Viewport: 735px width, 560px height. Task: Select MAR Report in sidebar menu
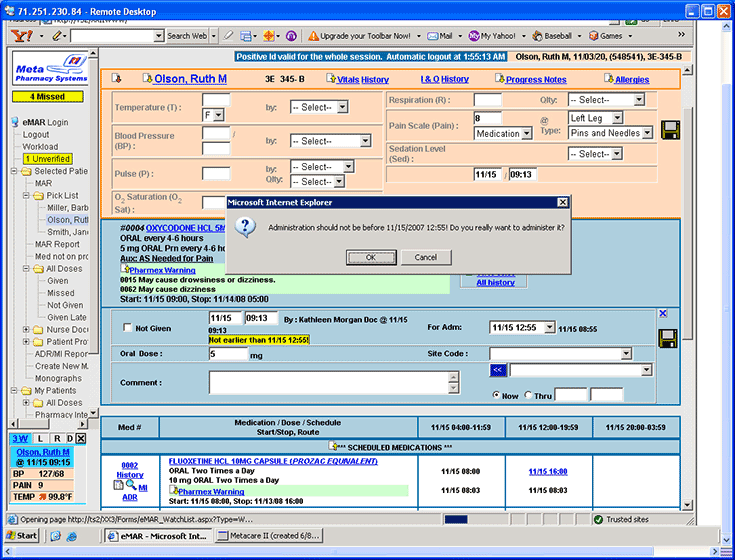point(57,244)
